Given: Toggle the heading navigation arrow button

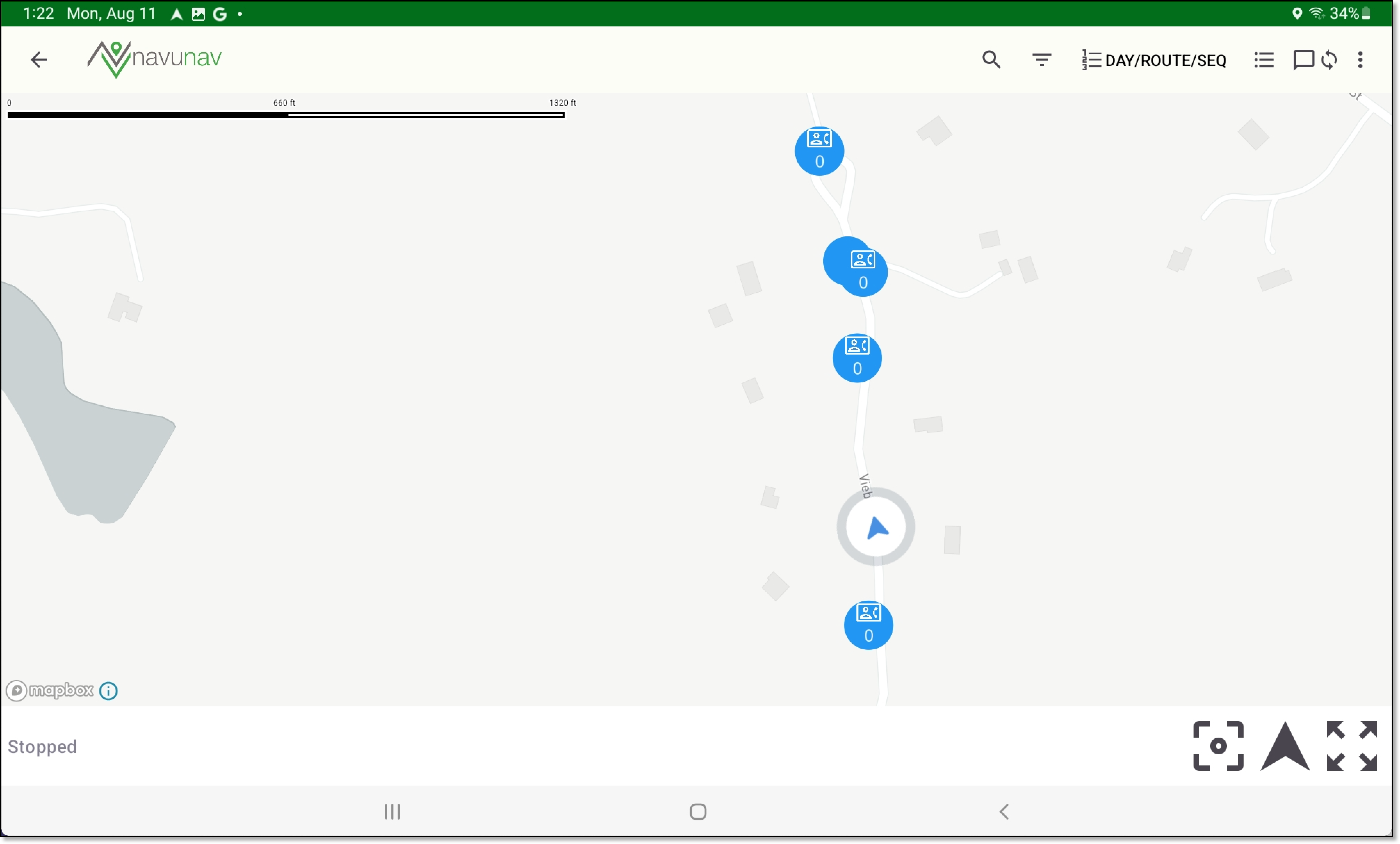Looking at the screenshot, I should coord(1285,746).
